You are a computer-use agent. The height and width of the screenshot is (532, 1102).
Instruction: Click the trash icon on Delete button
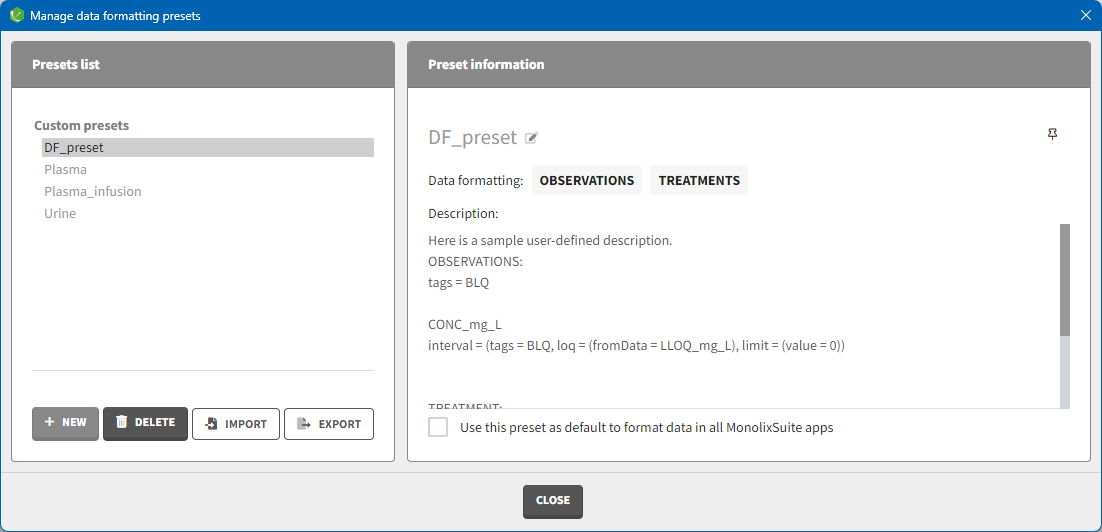(x=121, y=423)
